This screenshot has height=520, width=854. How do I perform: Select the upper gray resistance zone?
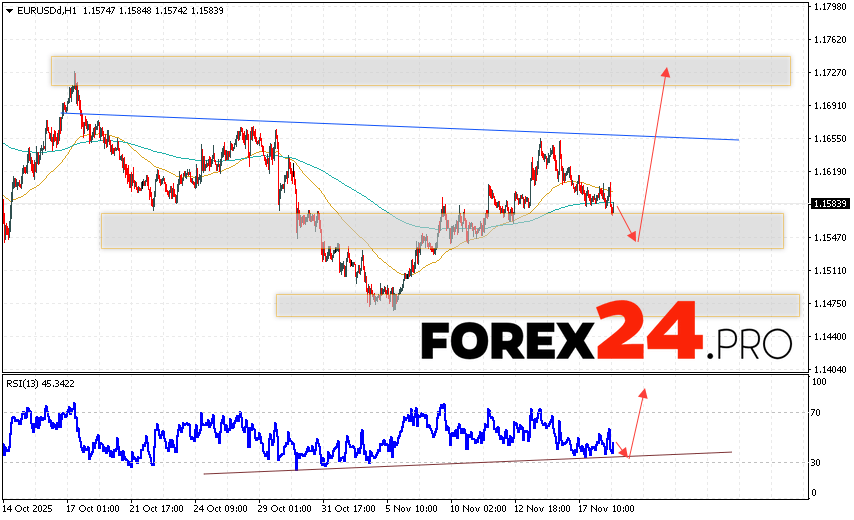(420, 70)
